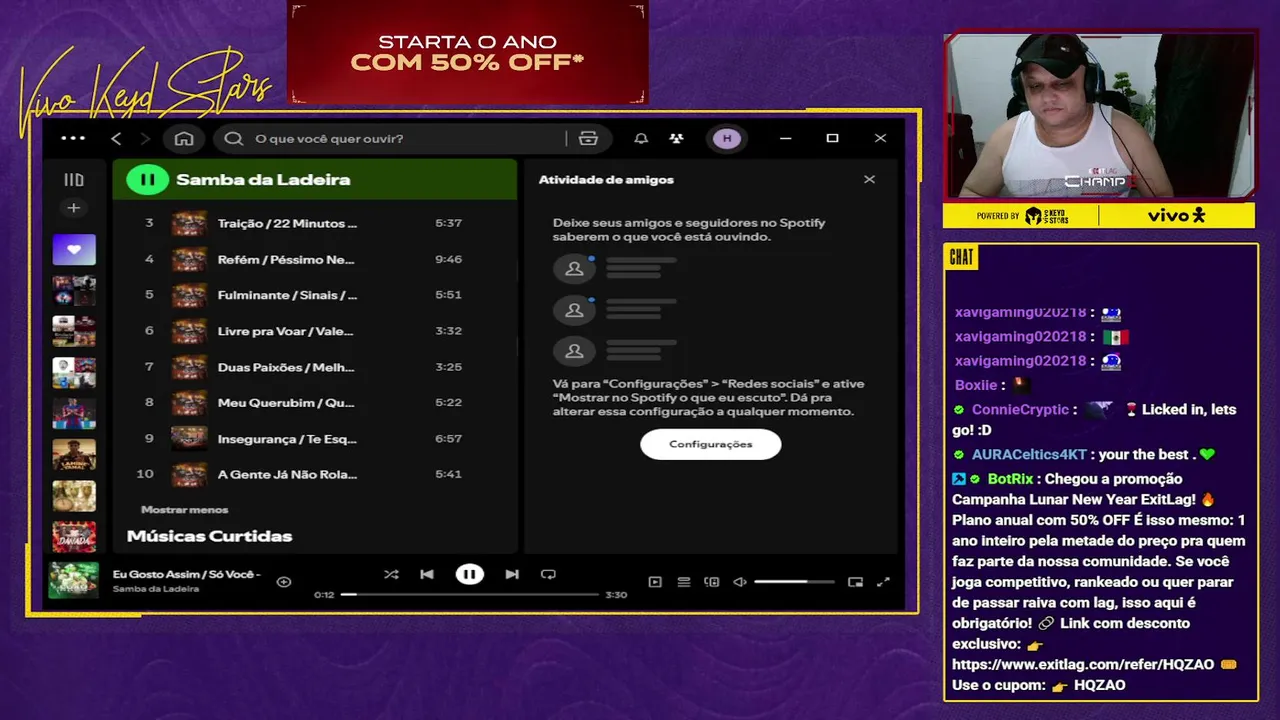Open the notifications bell
The image size is (1280, 720).
click(x=641, y=138)
